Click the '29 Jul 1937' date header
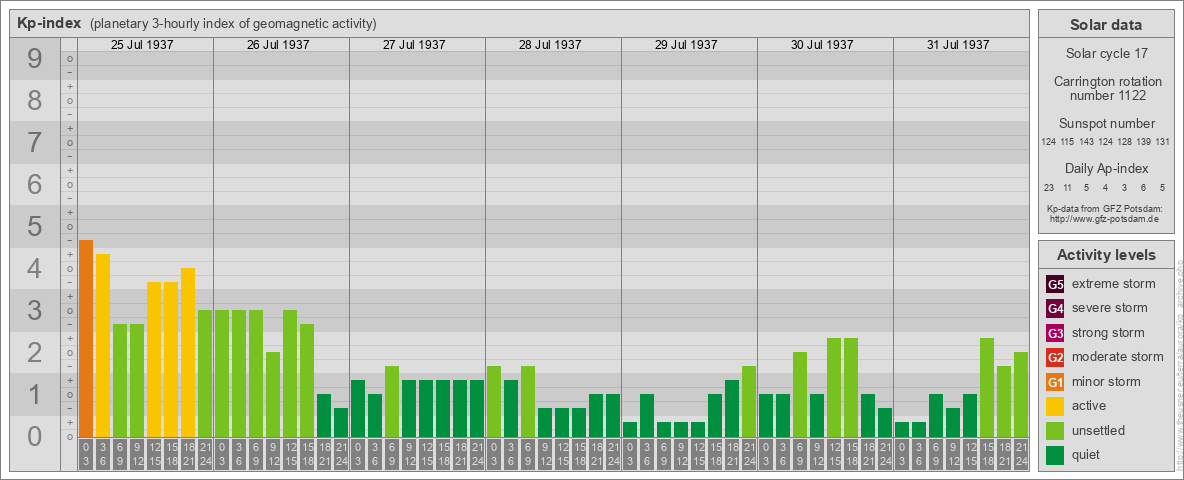 pos(686,45)
